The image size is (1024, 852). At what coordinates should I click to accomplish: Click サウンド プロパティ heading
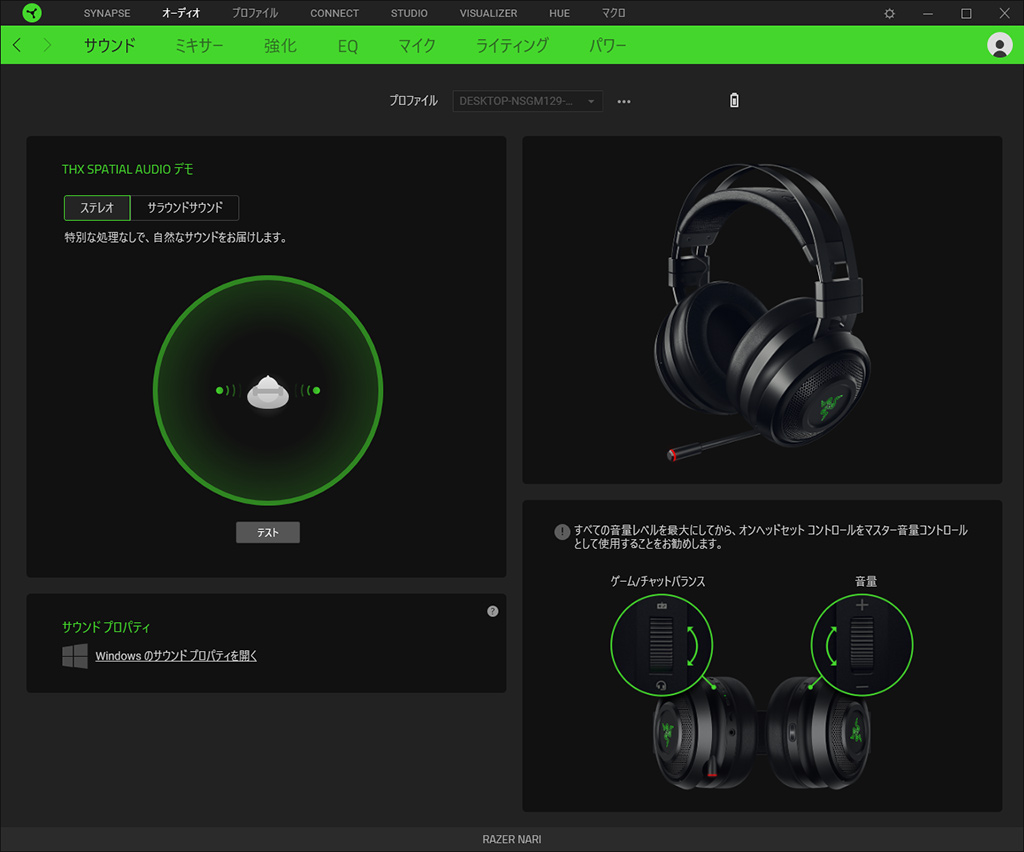click(106, 627)
